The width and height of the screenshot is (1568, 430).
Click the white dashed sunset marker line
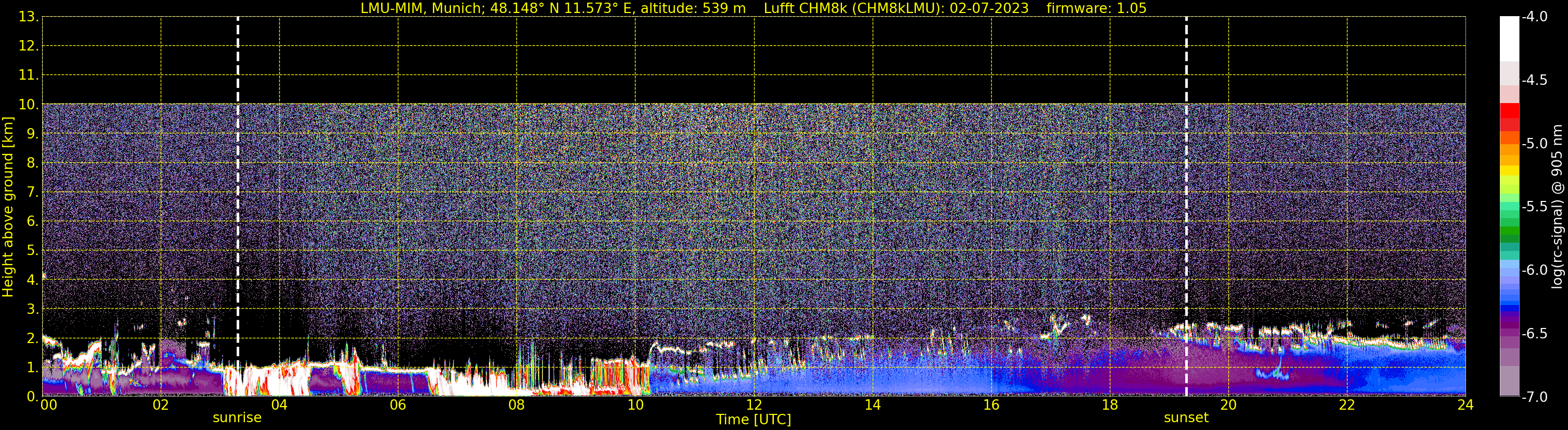pos(1186,206)
